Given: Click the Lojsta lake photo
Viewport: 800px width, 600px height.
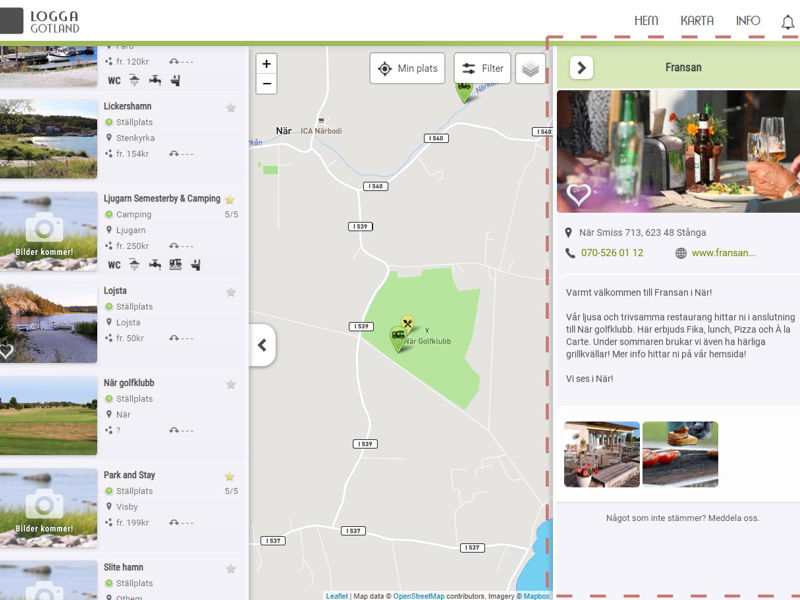Looking at the screenshot, I should [48, 323].
